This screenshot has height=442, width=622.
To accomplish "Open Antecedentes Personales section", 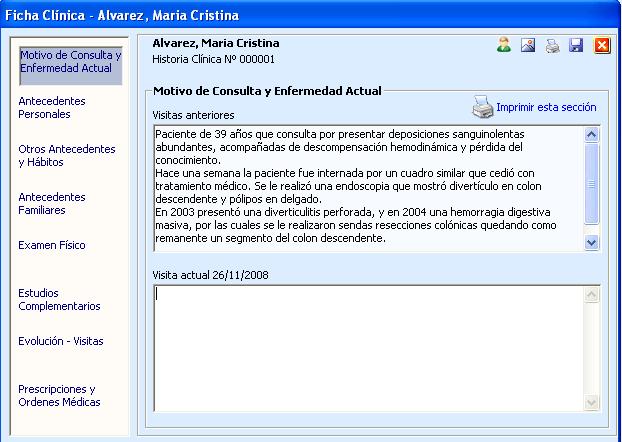I will coord(52,108).
